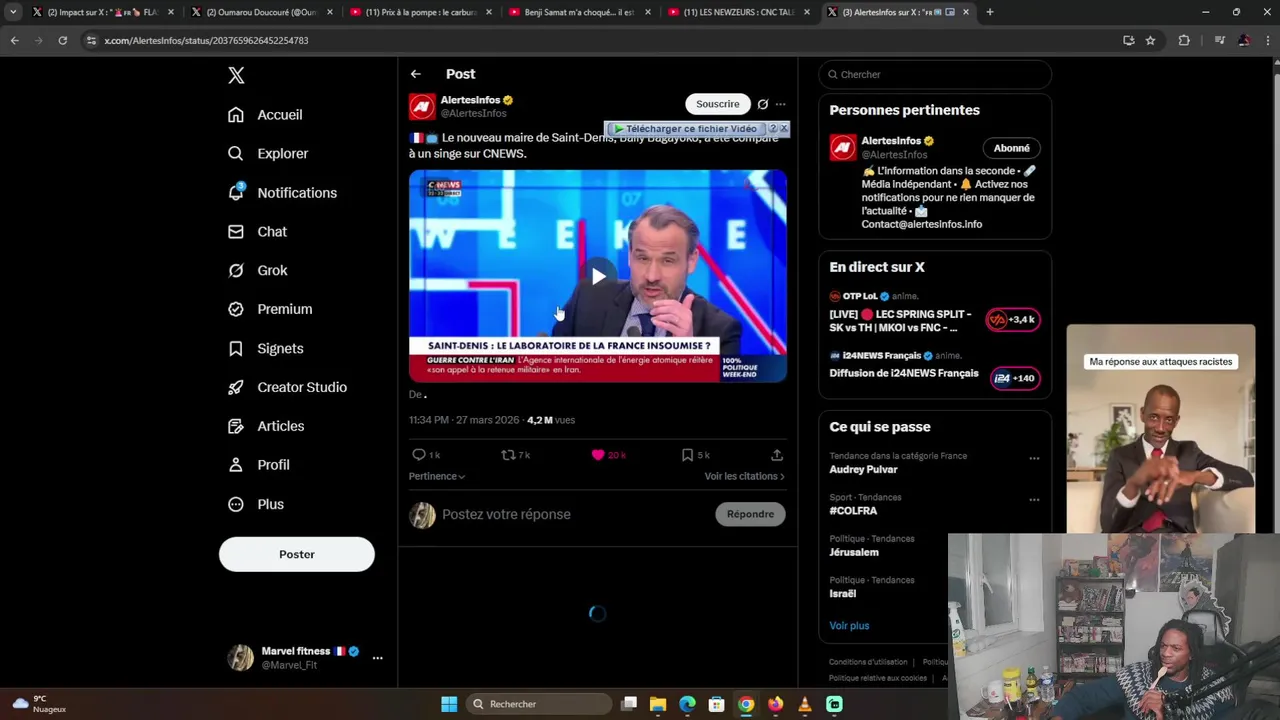1280x720 pixels.
Task: Switch to the Impact sur X tab
Action: (103, 12)
